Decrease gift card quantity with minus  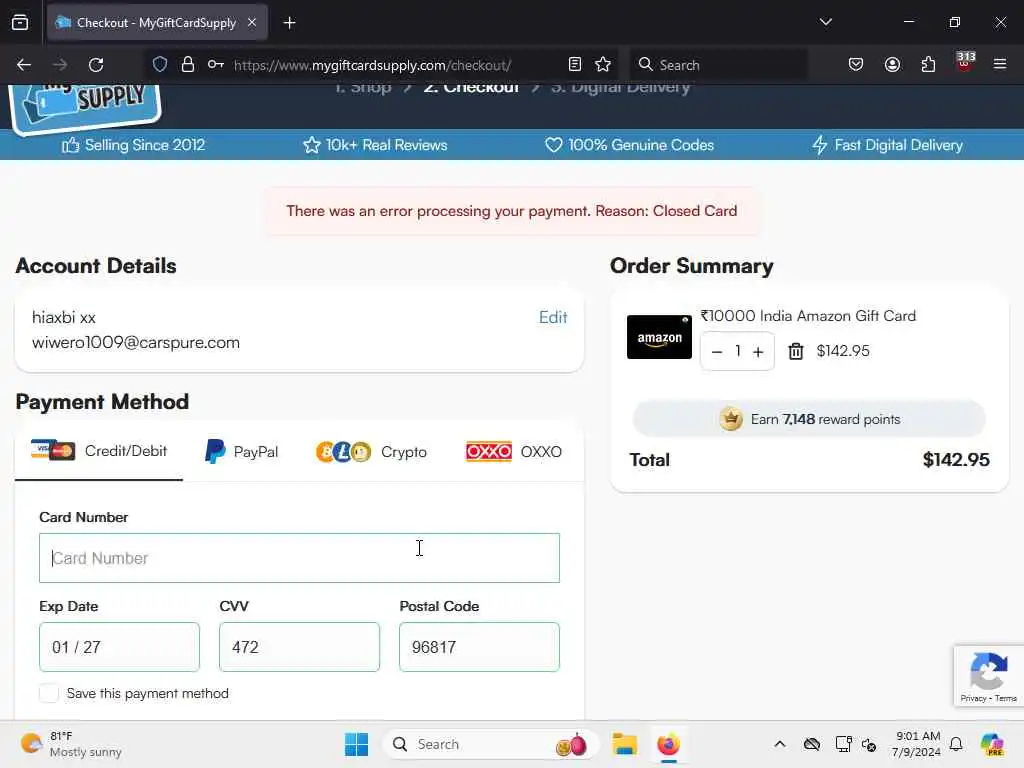click(x=716, y=352)
